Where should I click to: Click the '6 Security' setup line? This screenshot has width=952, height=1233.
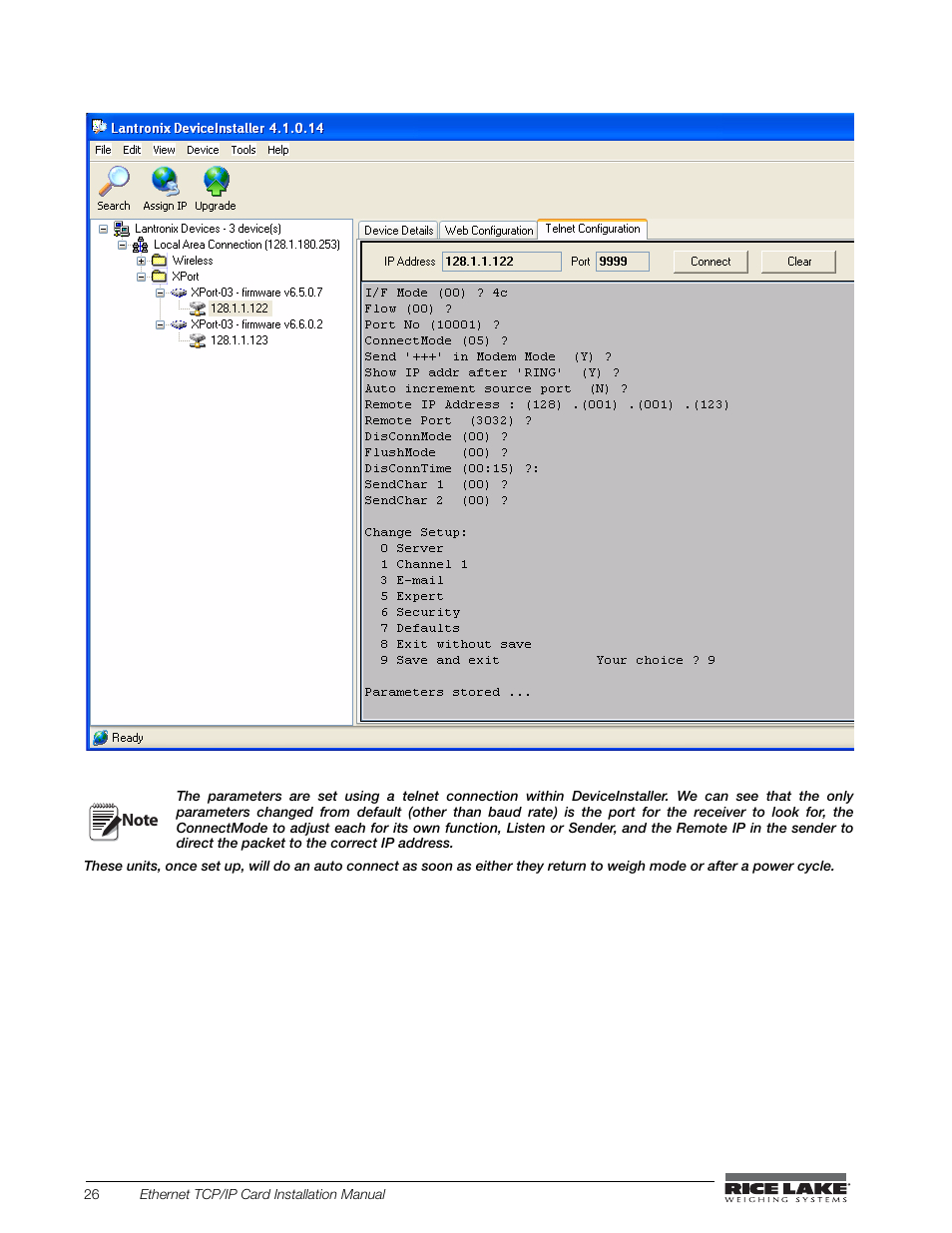[420, 612]
